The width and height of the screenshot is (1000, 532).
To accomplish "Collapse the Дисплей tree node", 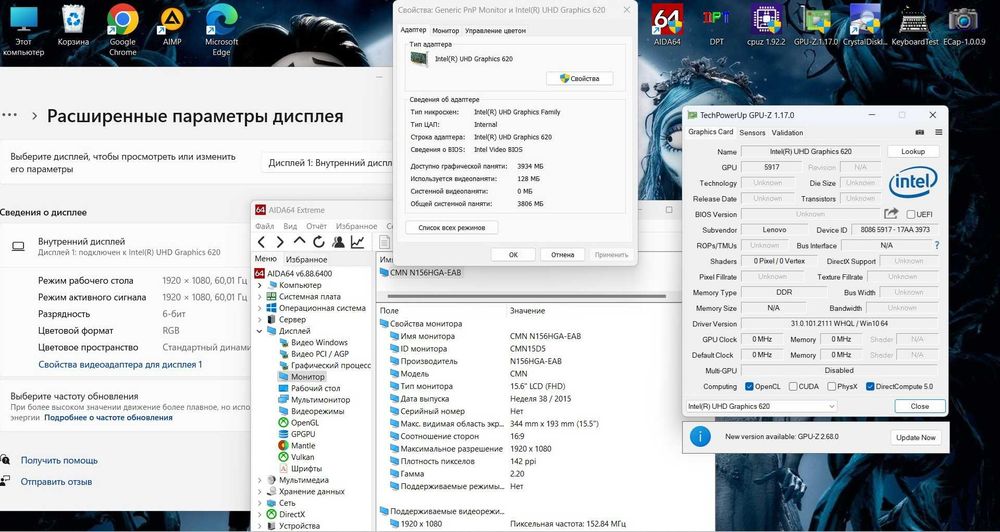I will pos(260,331).
